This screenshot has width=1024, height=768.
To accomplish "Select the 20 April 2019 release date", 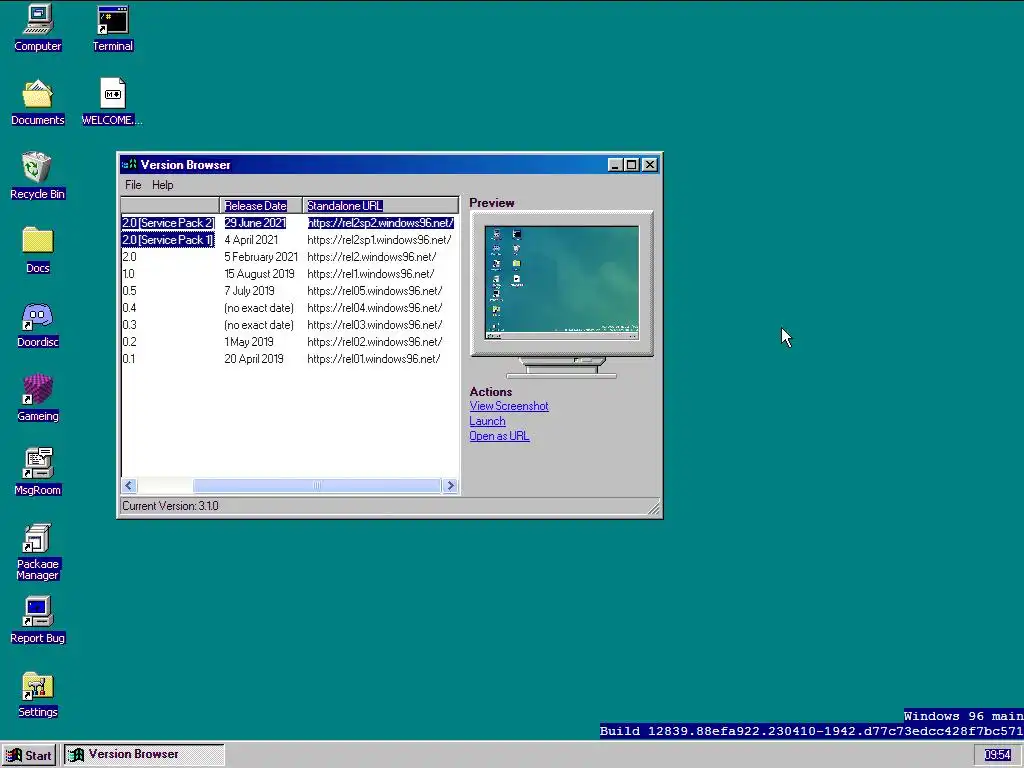I will 254,359.
